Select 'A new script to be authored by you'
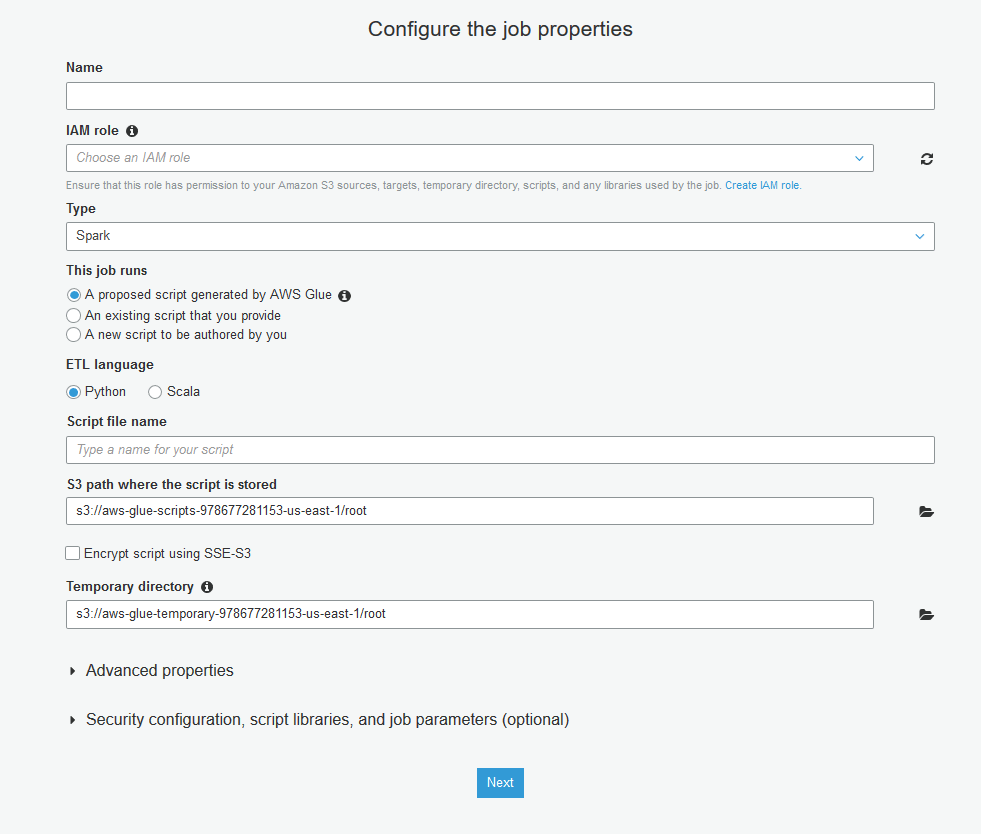 click(74, 335)
